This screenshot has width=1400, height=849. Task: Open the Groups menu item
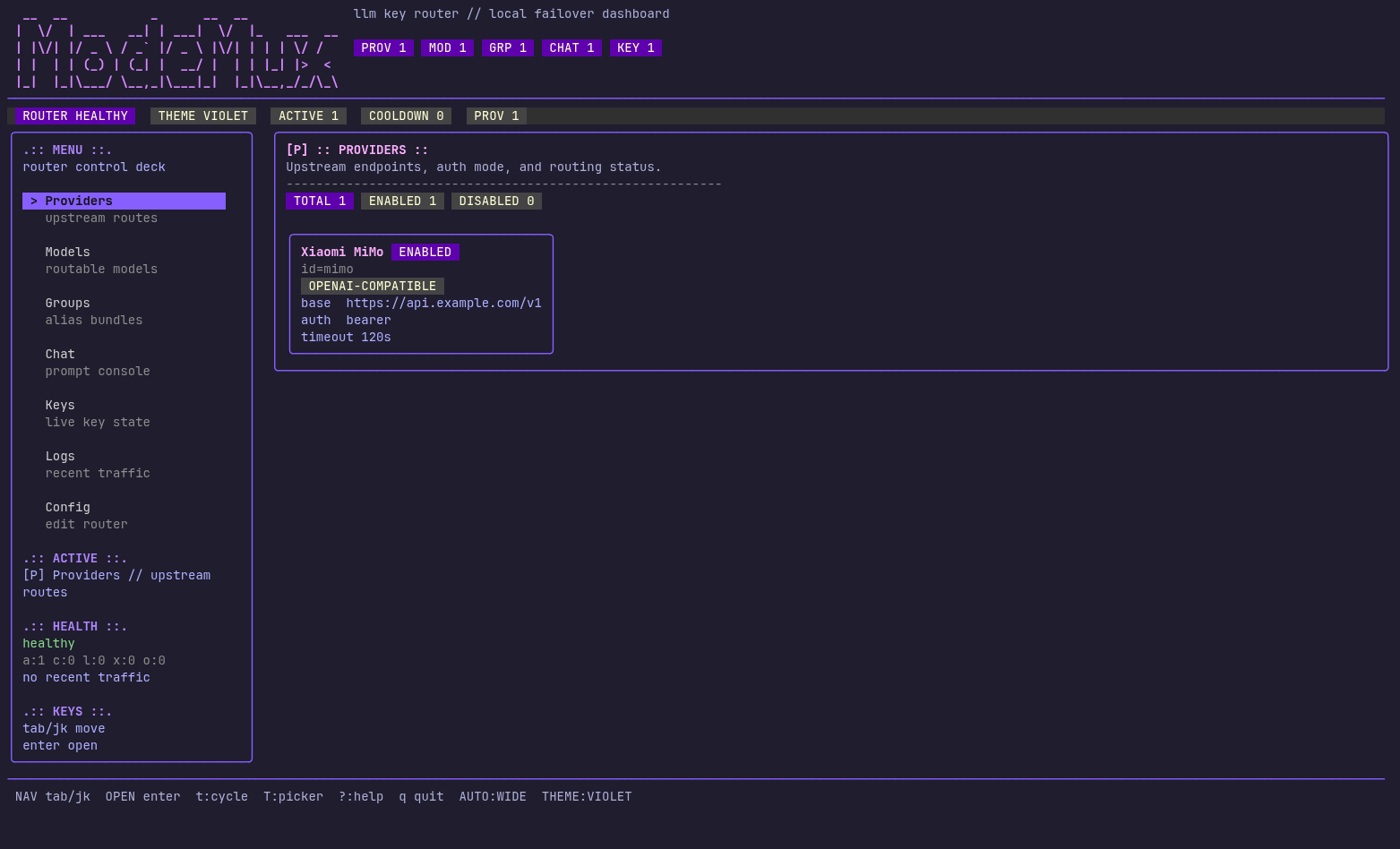(x=67, y=303)
